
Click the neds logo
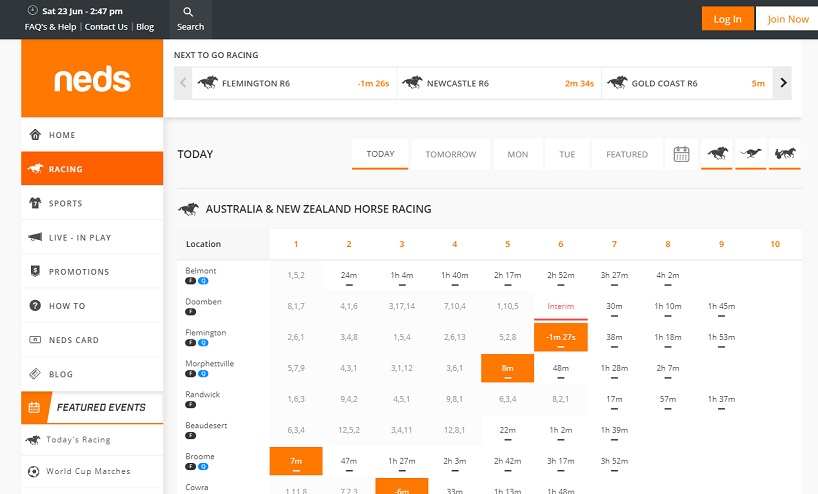coord(92,80)
